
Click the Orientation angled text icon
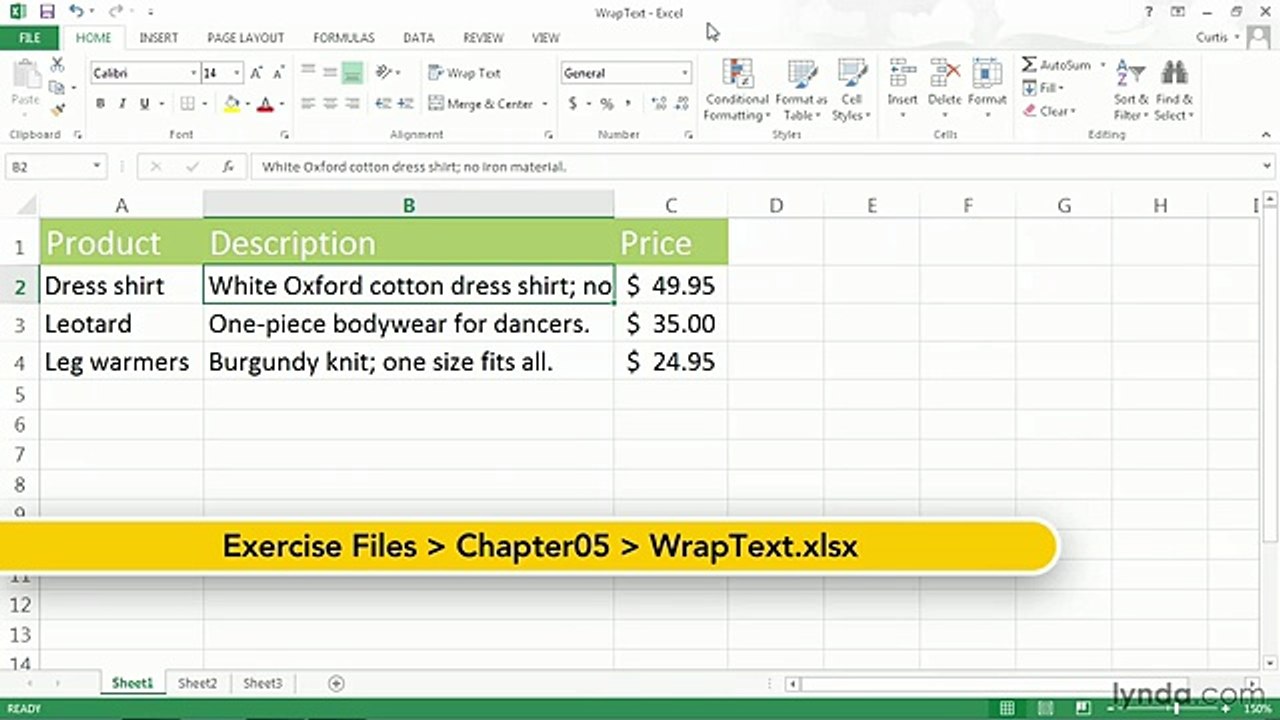point(384,72)
